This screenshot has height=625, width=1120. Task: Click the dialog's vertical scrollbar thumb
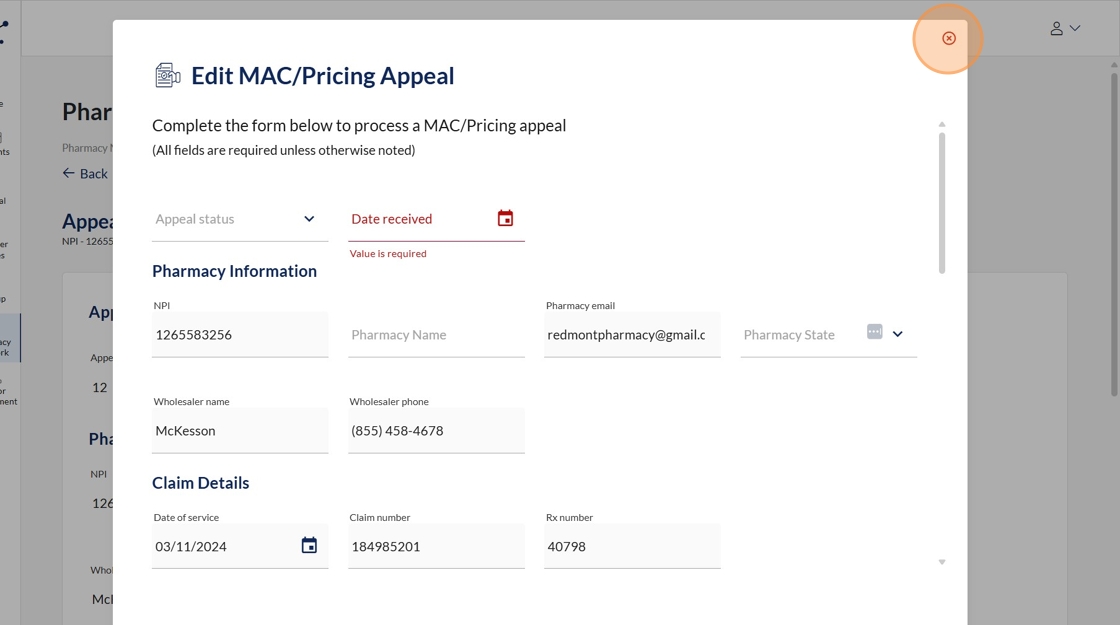pos(942,203)
